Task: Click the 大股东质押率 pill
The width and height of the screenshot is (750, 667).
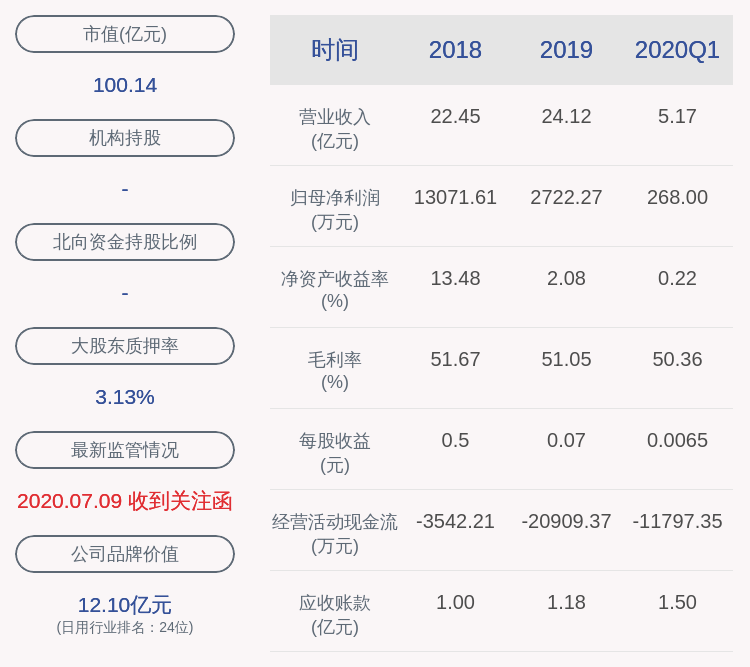Action: click(125, 346)
